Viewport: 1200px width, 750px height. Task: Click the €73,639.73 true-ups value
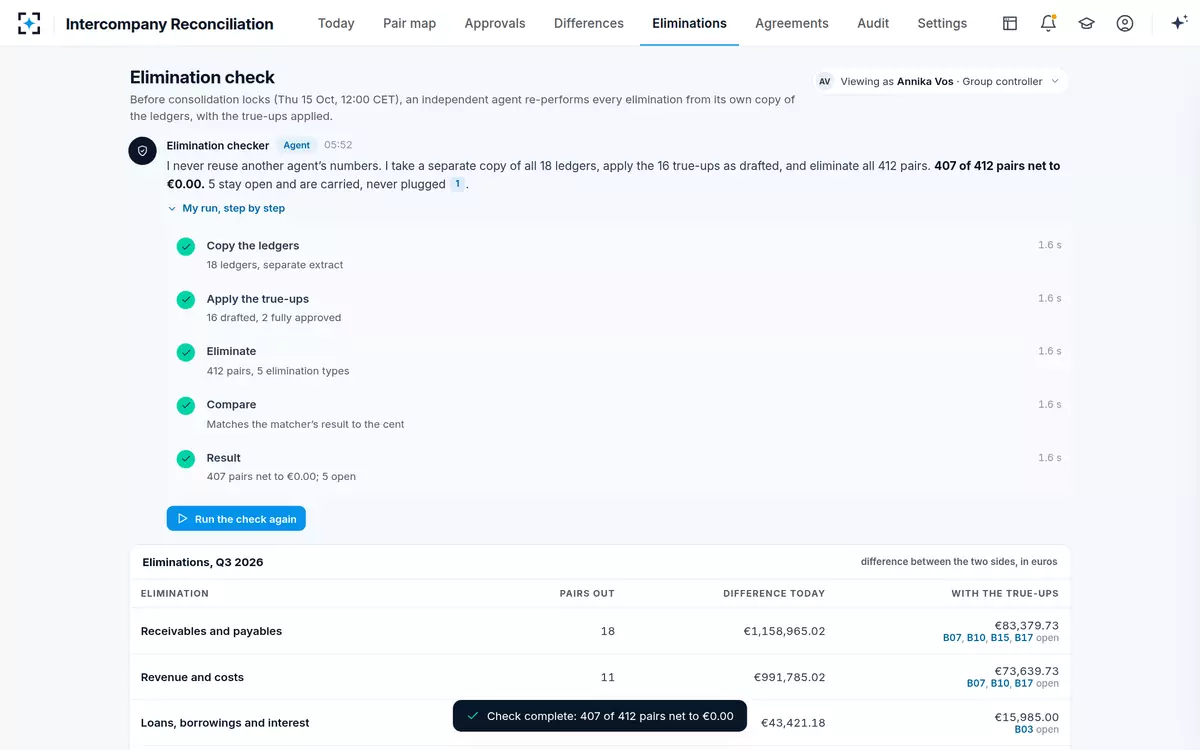(1027, 671)
